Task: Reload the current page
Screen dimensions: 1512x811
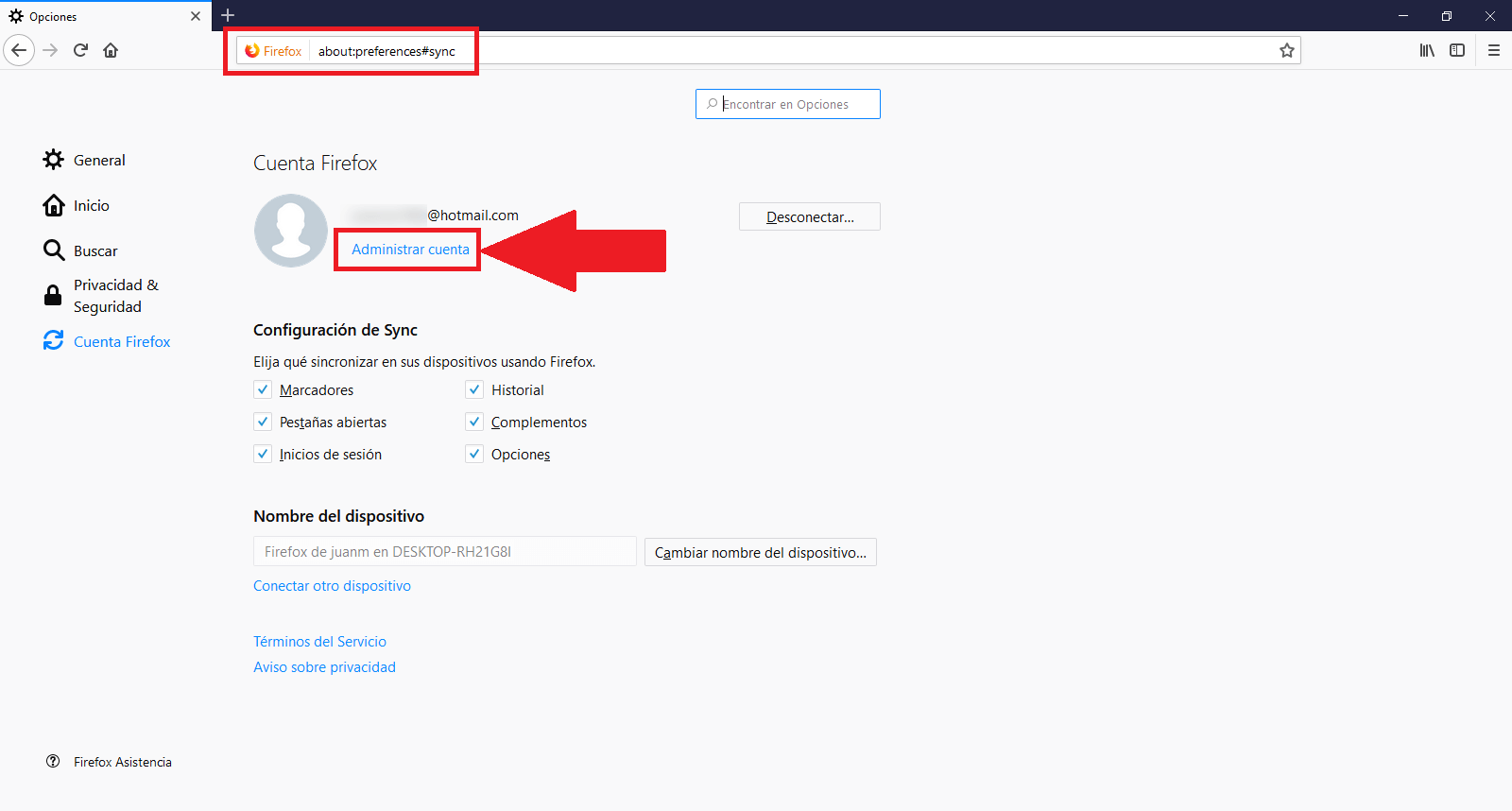Action: click(x=81, y=50)
